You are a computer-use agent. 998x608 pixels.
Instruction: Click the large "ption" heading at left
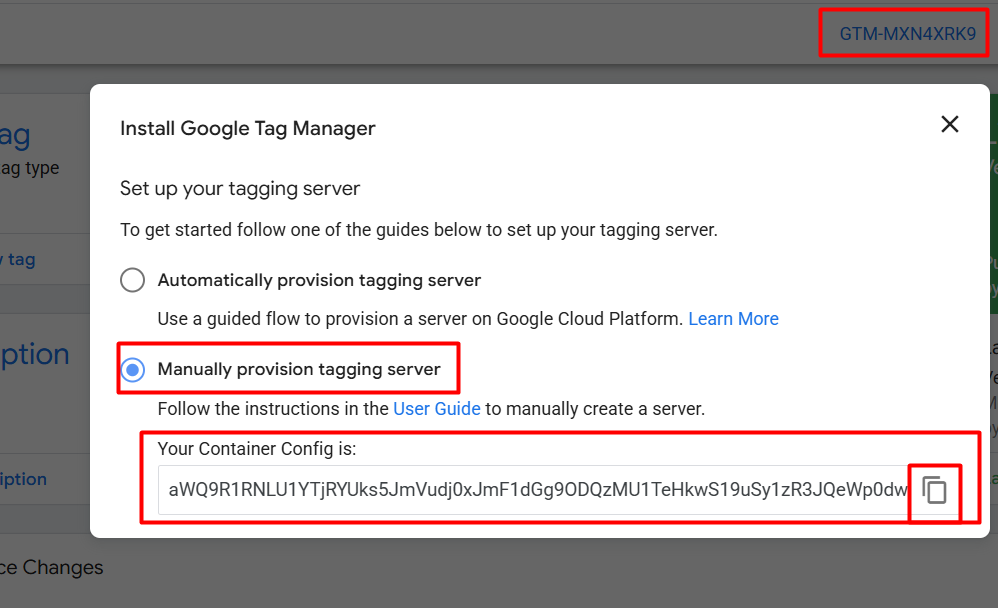[x=34, y=355]
